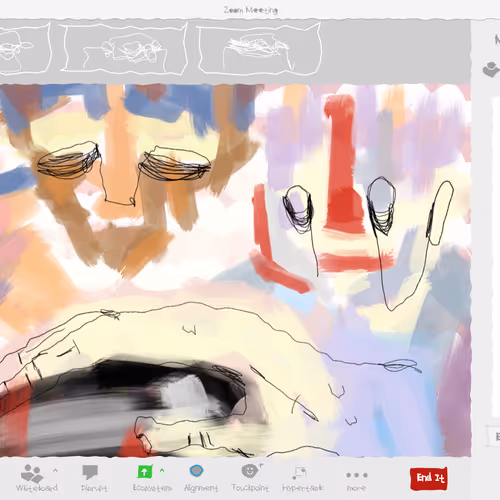Select the blue Alignment icon
500x500 pixels.
click(x=197, y=471)
